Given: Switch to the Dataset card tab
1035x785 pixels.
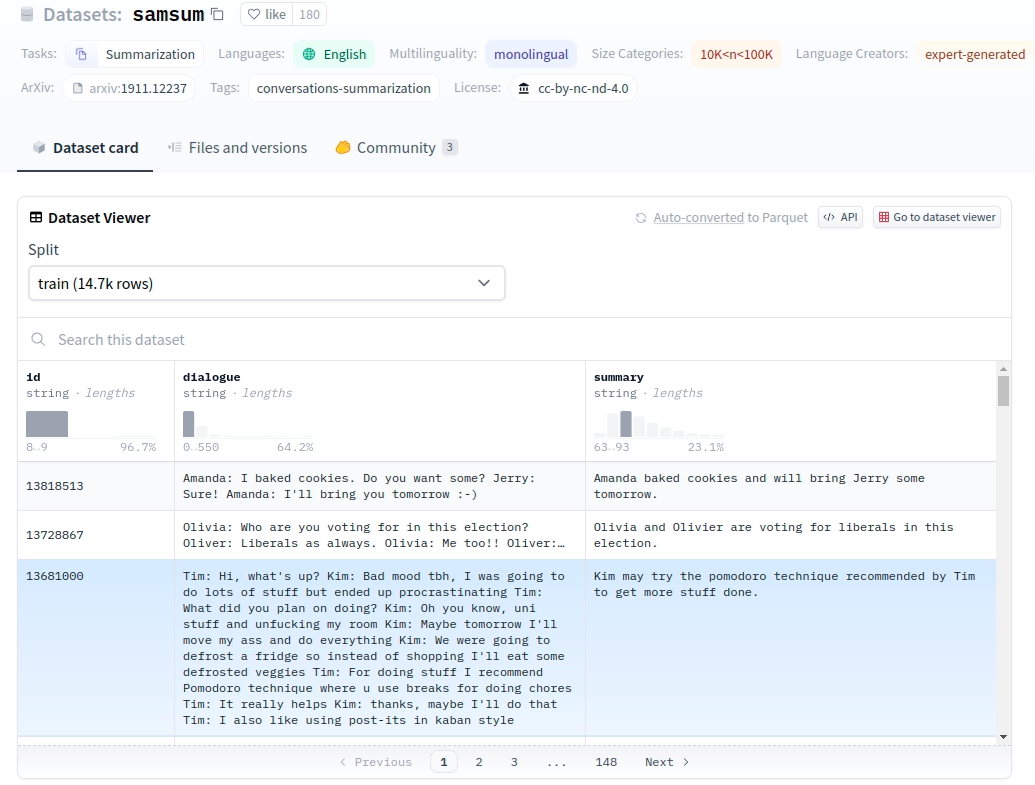Looking at the screenshot, I should (x=85, y=148).
